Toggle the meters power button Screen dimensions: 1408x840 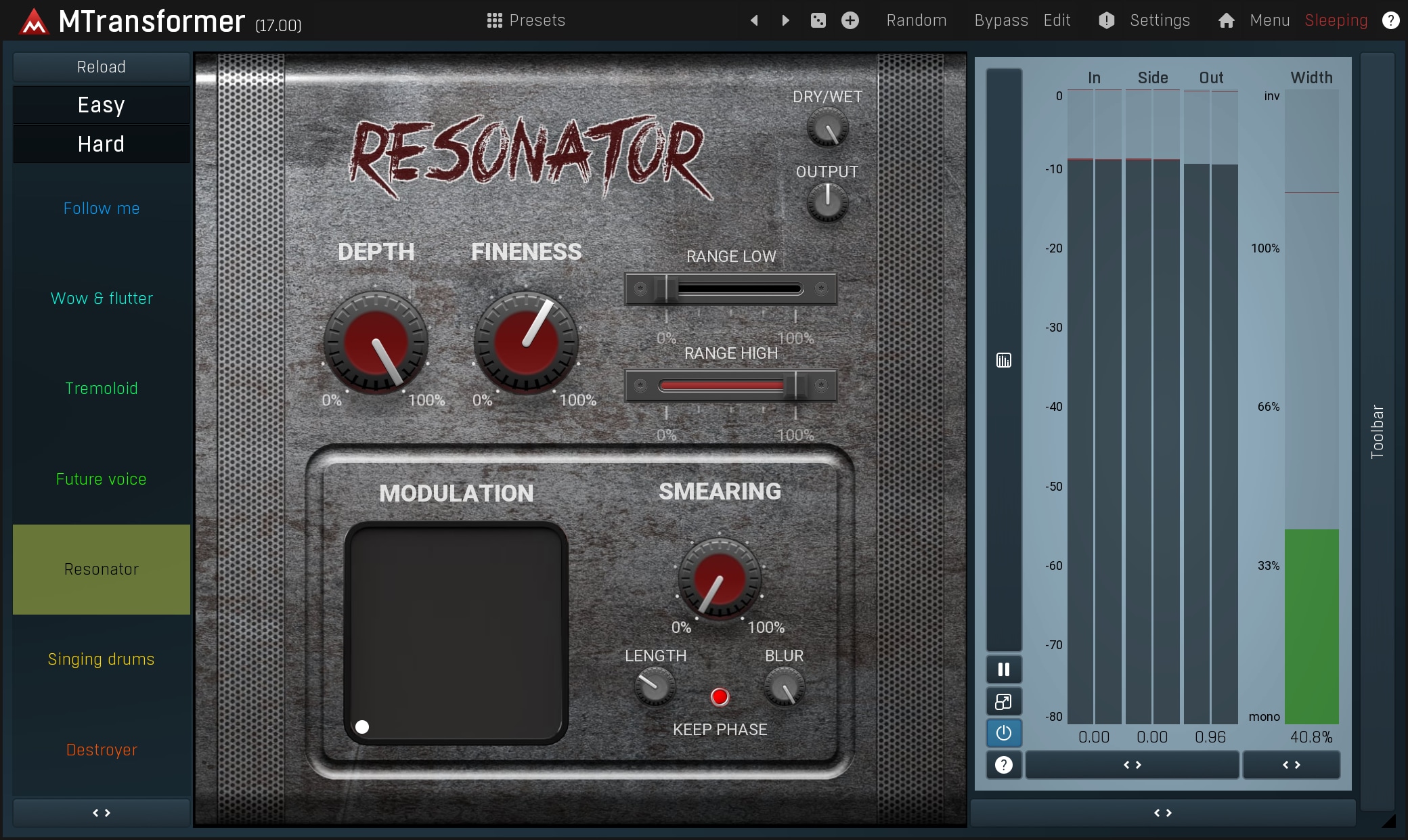1004,733
